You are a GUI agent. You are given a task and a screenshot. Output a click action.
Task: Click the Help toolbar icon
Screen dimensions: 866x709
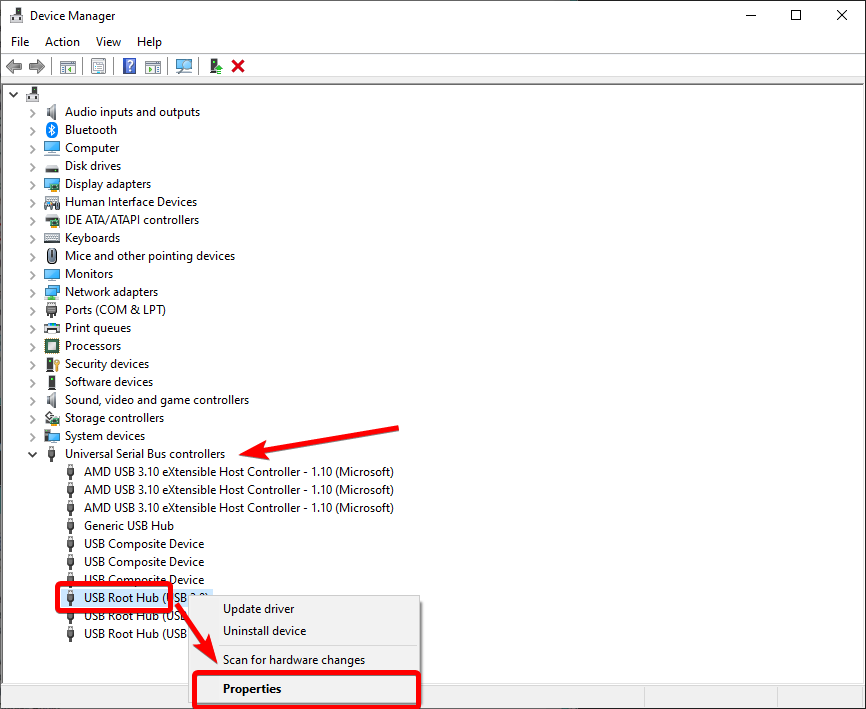coord(129,66)
